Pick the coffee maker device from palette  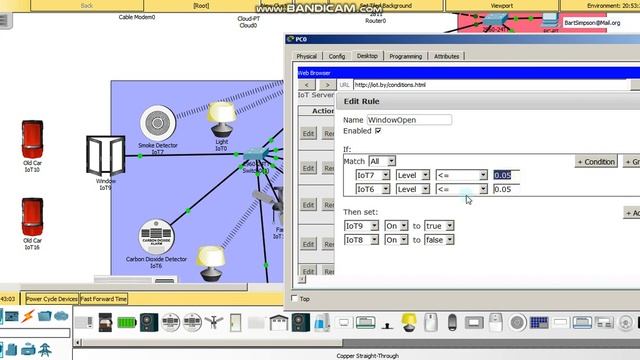[x=105, y=322]
